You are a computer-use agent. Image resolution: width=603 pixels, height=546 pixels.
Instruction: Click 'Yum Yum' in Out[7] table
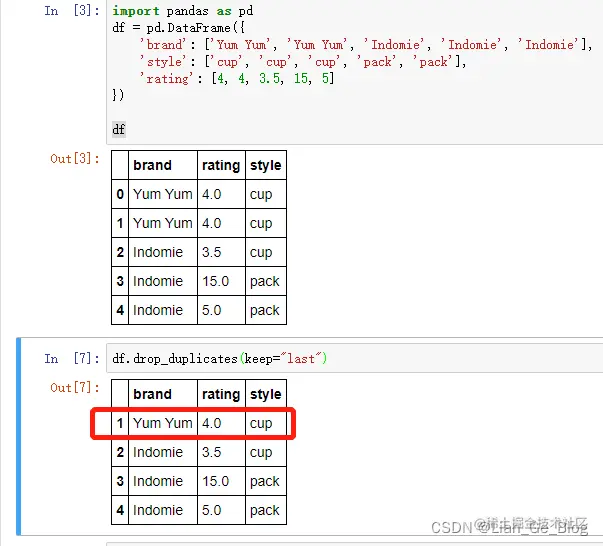(x=163, y=423)
